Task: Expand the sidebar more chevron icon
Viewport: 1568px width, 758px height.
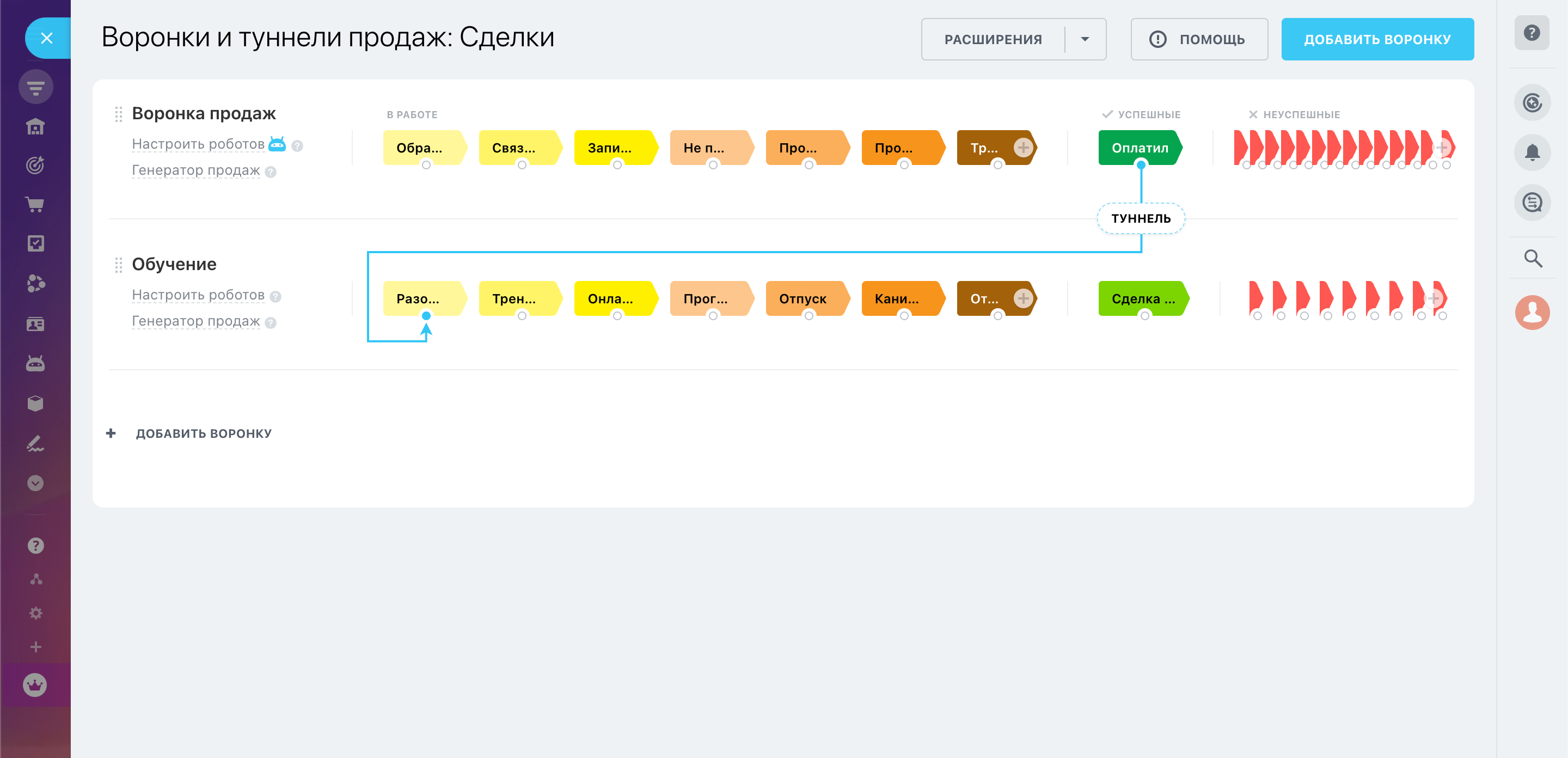Action: tap(35, 483)
